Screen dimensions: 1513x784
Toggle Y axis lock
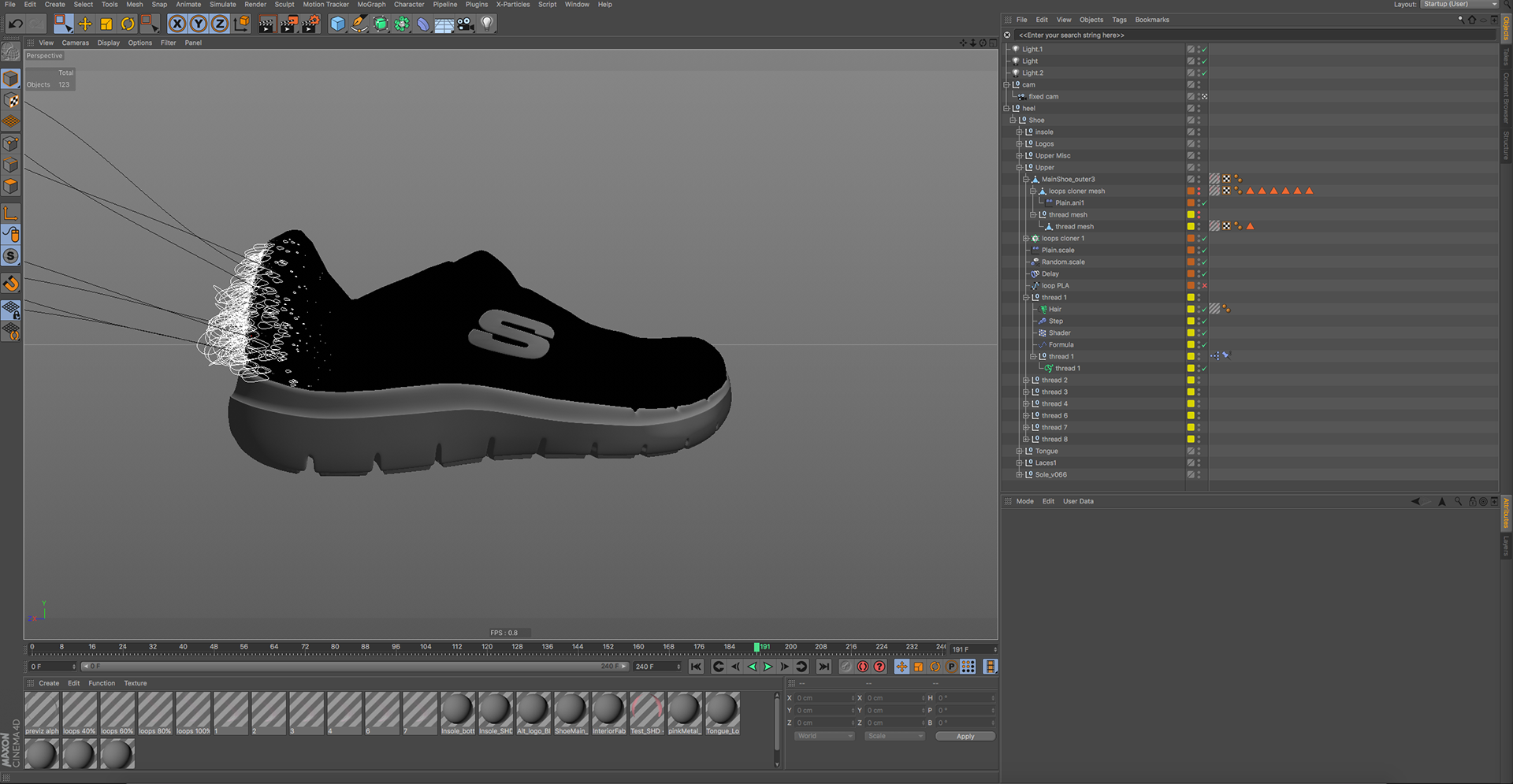point(199,24)
